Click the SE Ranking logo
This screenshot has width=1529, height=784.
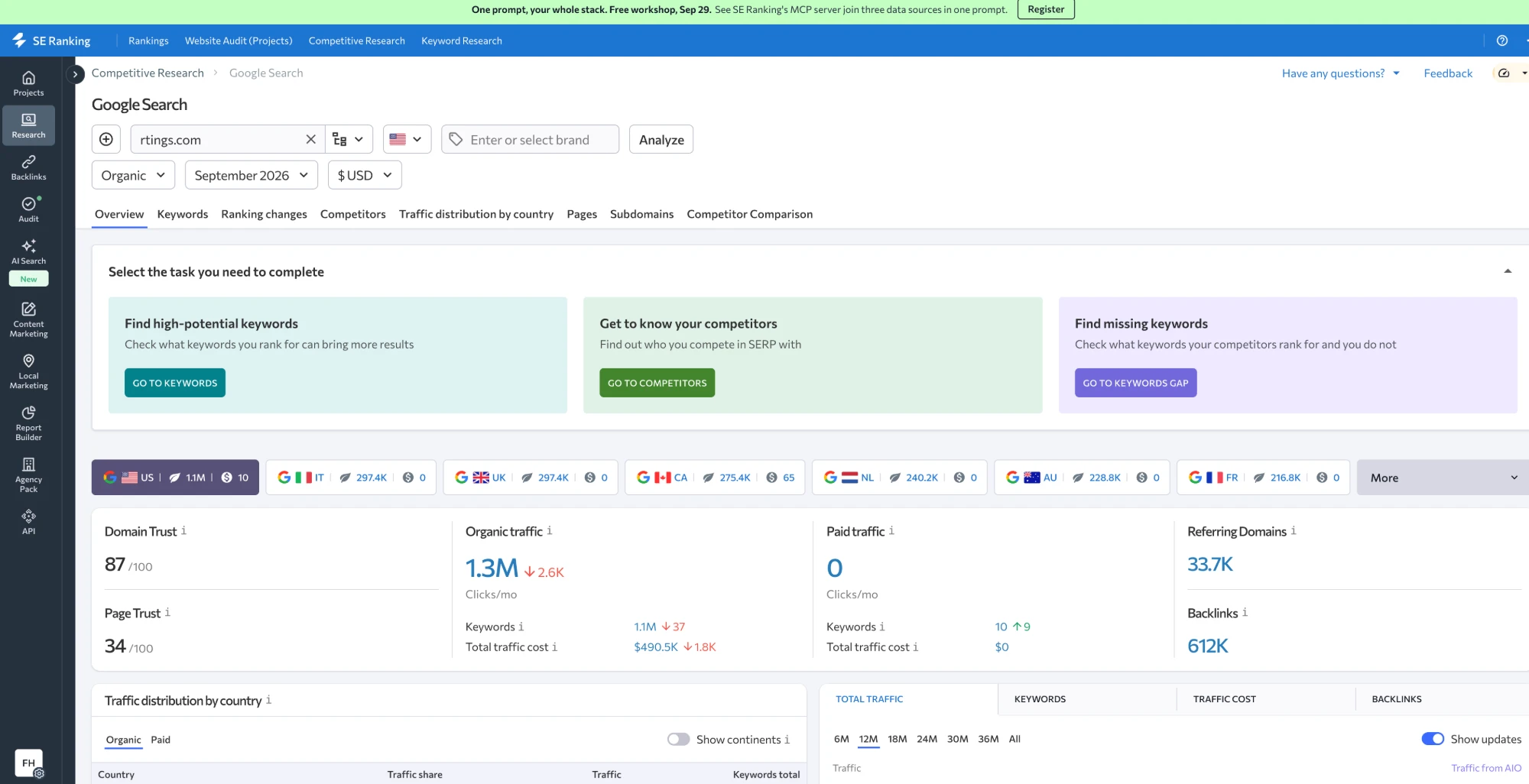point(51,40)
